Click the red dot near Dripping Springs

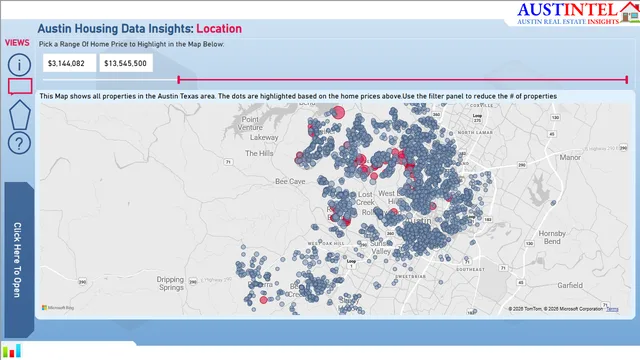264,300
